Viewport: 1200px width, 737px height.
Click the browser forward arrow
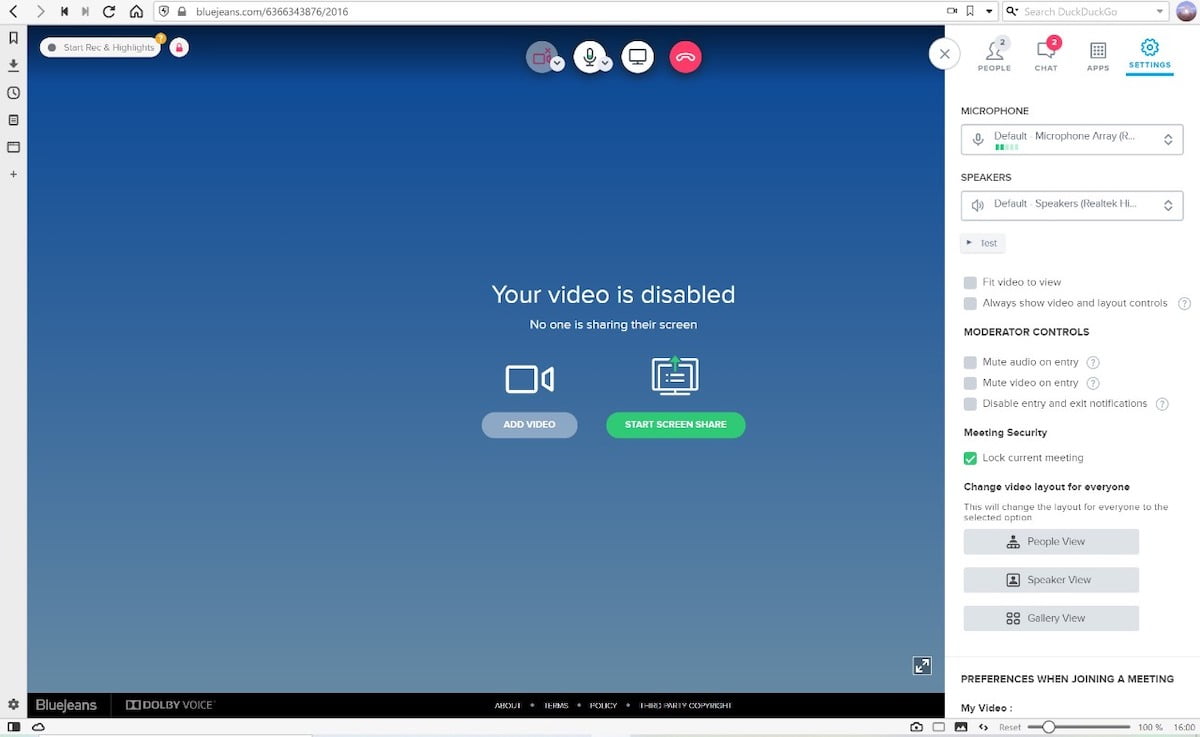[40, 12]
